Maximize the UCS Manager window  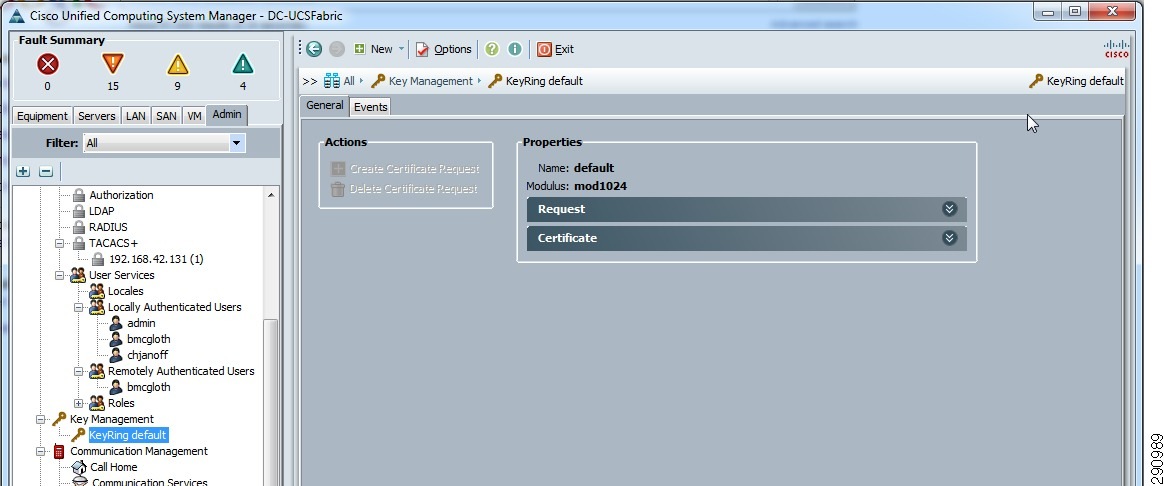coord(1074,13)
